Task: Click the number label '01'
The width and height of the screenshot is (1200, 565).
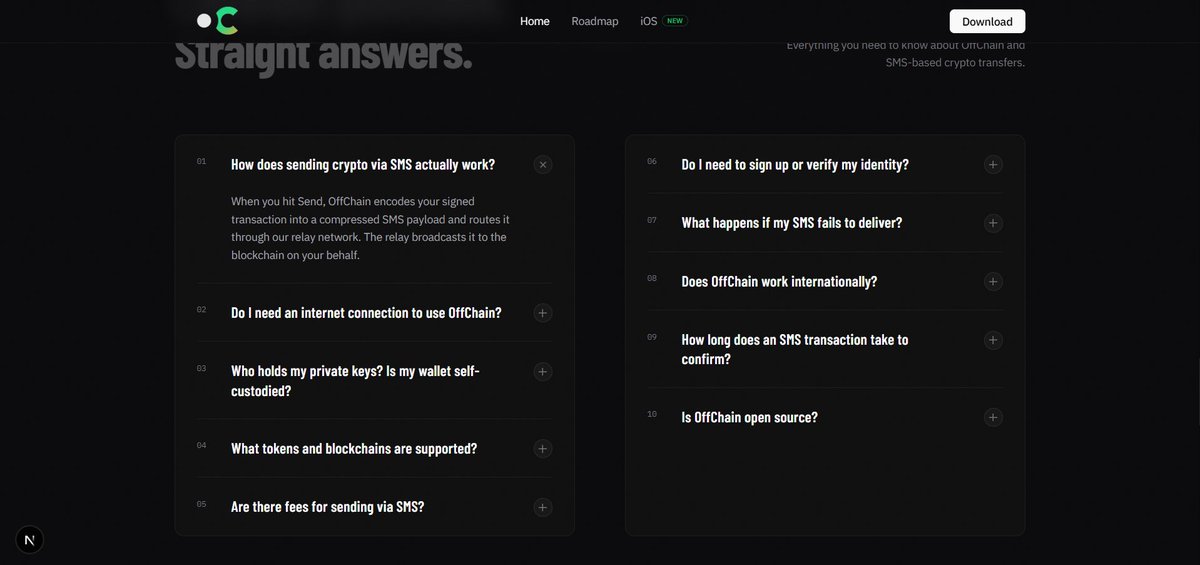Action: click(201, 161)
